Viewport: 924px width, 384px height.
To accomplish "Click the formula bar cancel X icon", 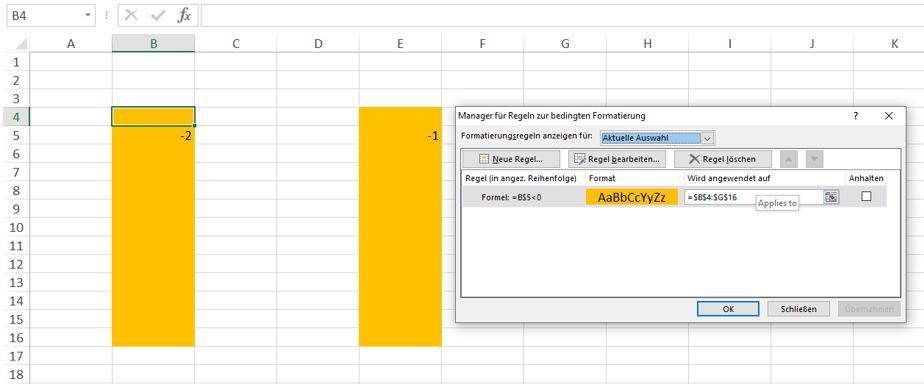I will coord(131,15).
